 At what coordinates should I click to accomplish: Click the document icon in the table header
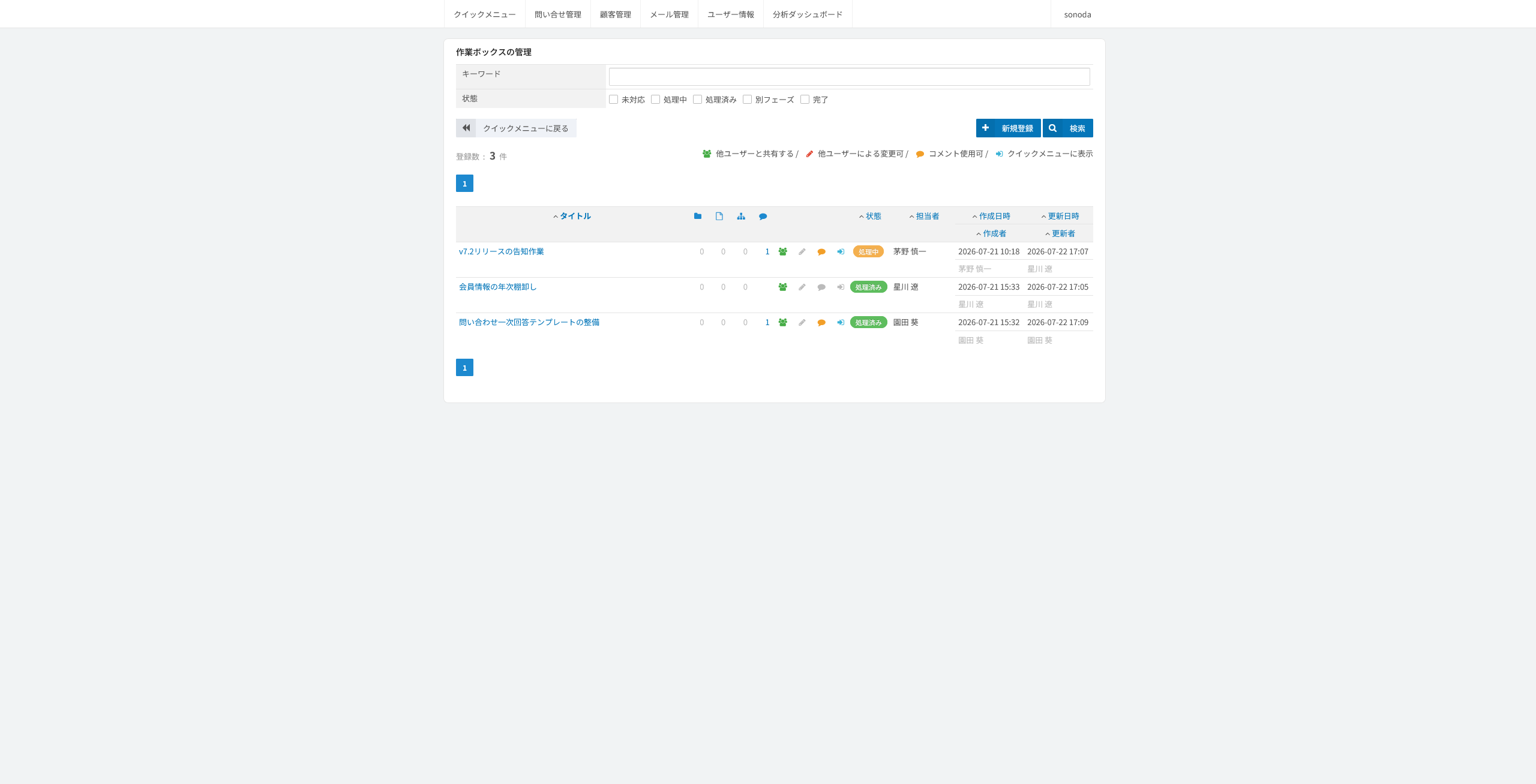(719, 216)
